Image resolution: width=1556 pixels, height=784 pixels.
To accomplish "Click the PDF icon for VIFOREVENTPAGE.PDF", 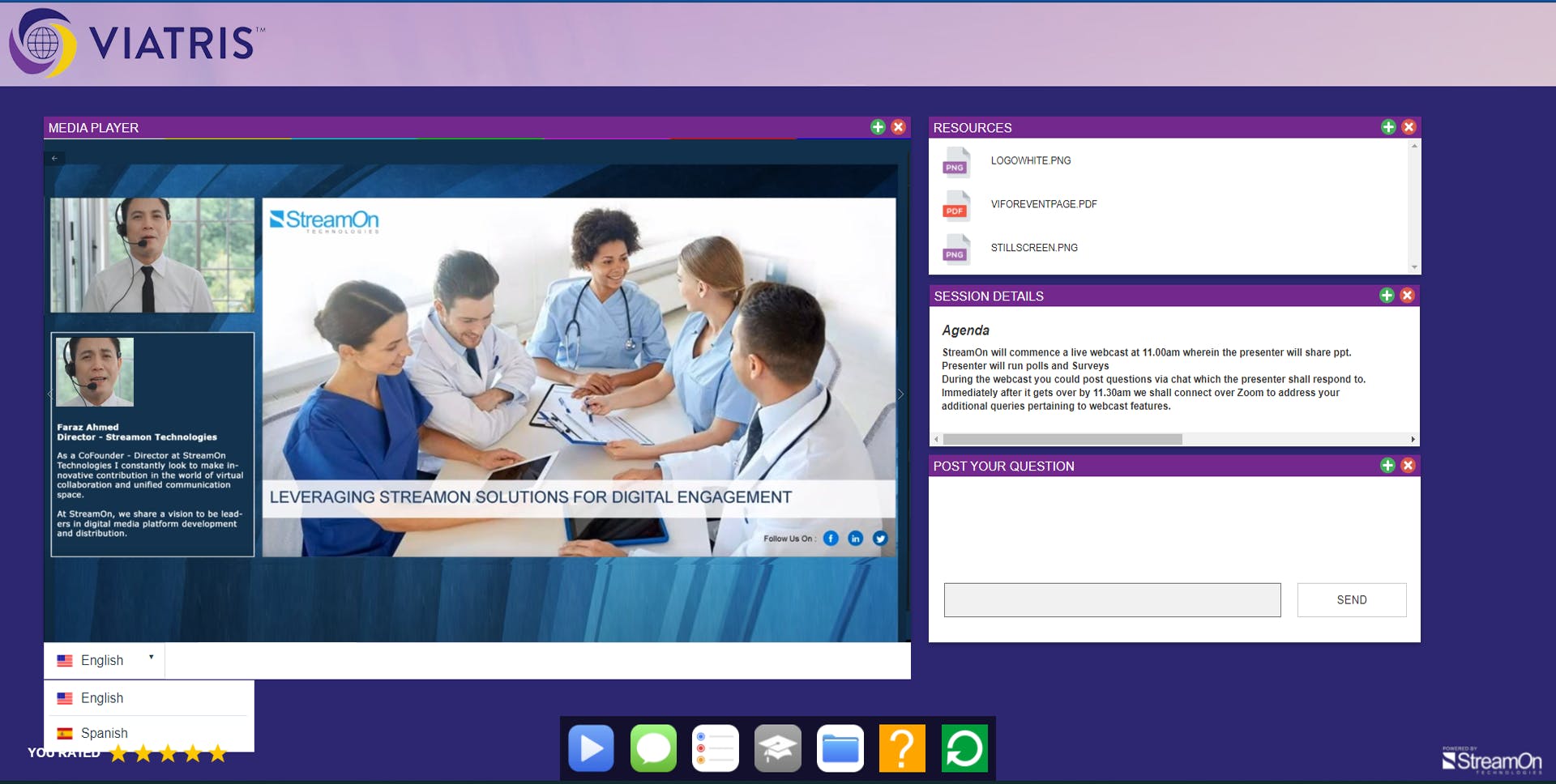I will point(956,205).
